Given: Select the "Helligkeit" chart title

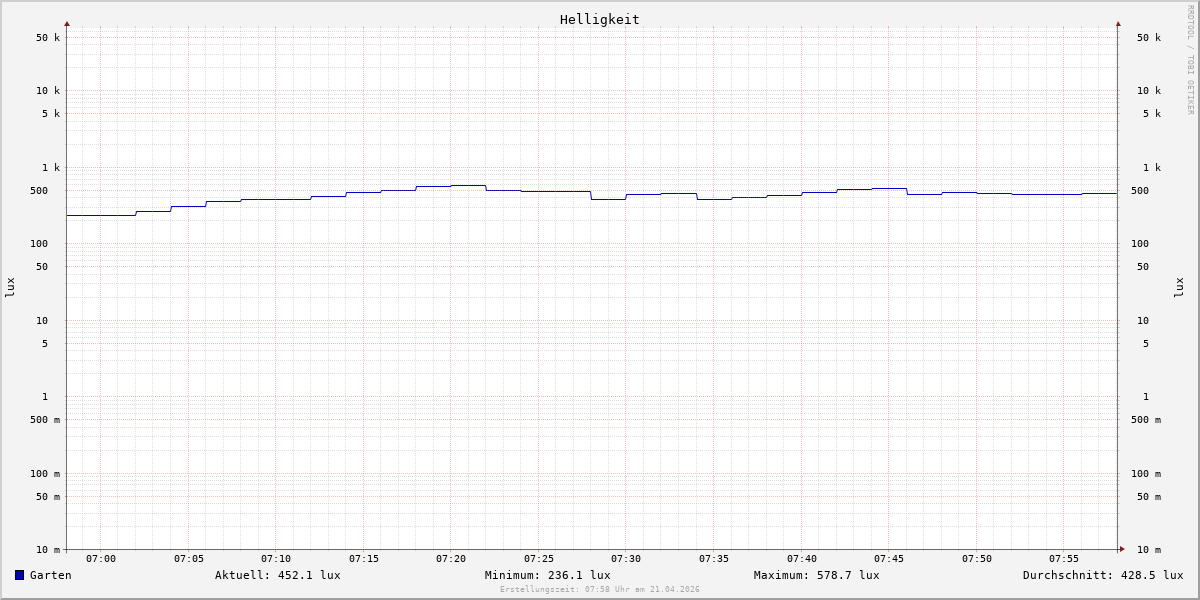Looking at the screenshot, I should 599,19.
